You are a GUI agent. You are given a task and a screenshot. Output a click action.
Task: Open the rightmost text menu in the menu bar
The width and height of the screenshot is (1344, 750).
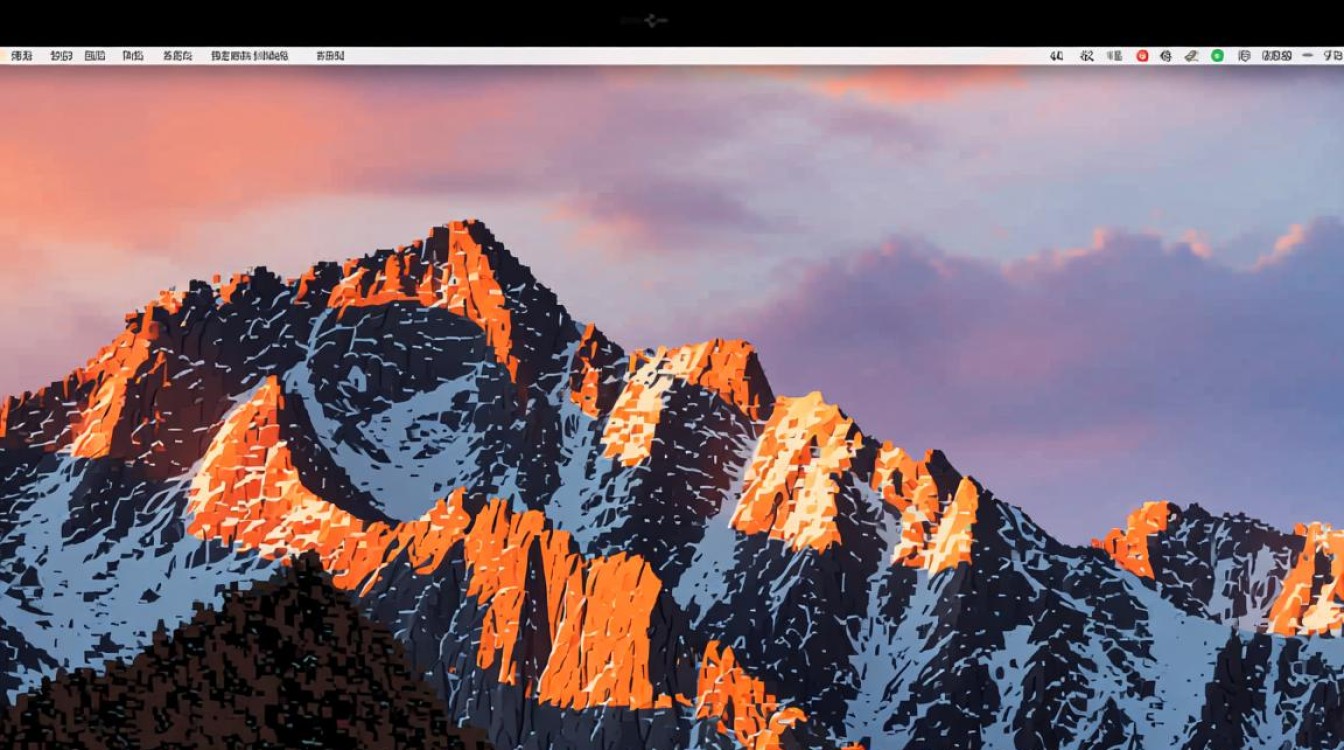pyautogui.click(x=331, y=56)
